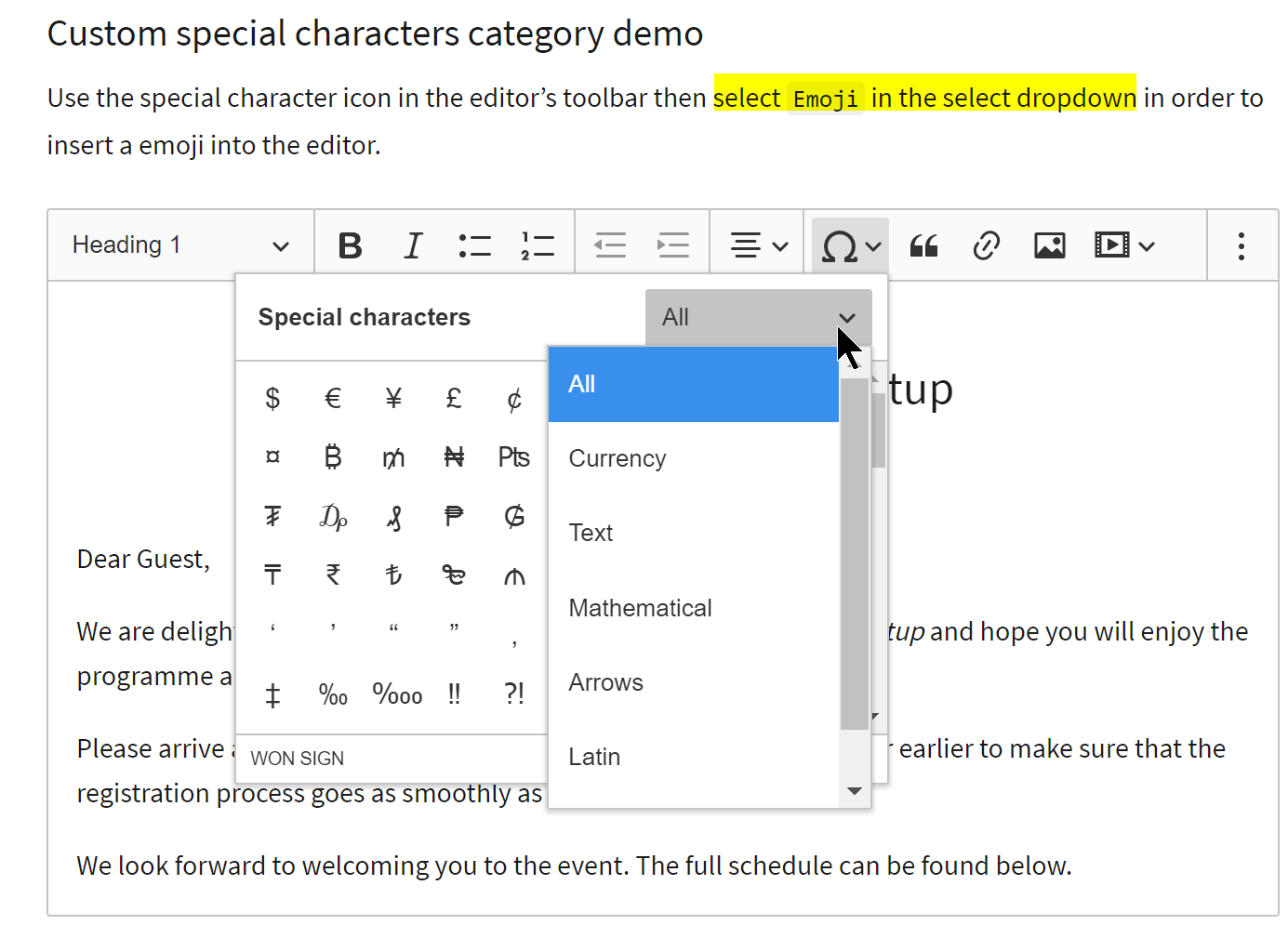Select All in the category list

[694, 384]
